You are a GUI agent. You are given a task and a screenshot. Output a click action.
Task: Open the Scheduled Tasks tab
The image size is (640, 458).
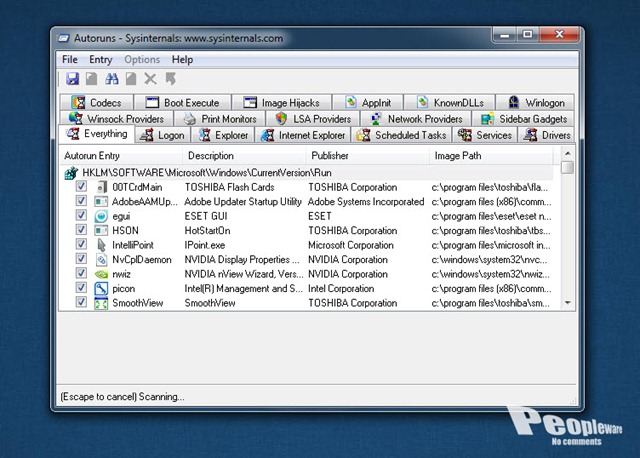click(x=402, y=135)
